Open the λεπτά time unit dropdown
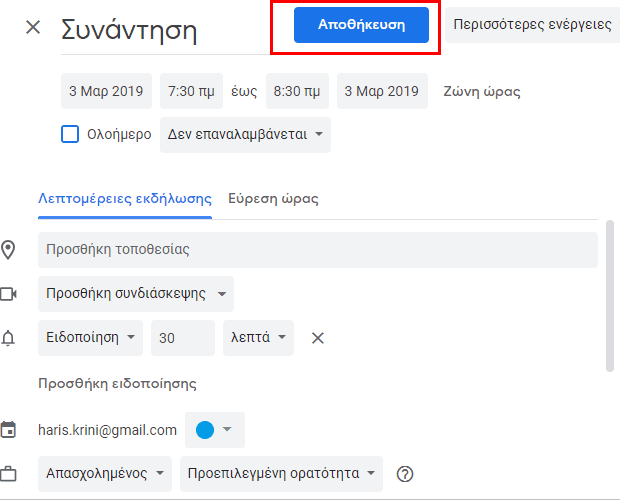The image size is (620, 500). 259,338
